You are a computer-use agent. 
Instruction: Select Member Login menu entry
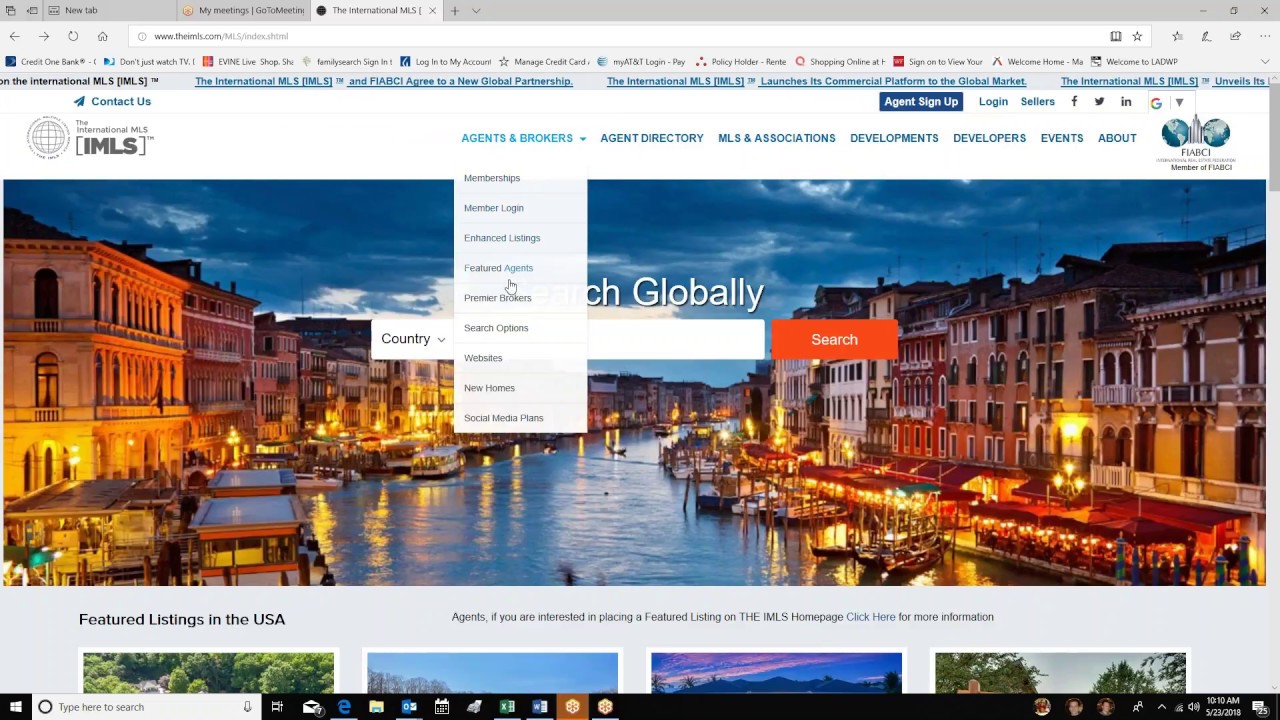pos(494,208)
